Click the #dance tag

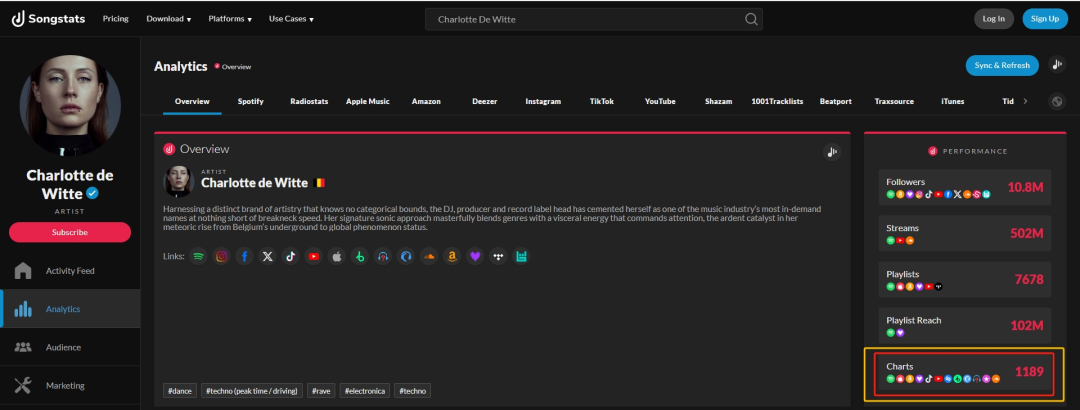coord(180,391)
